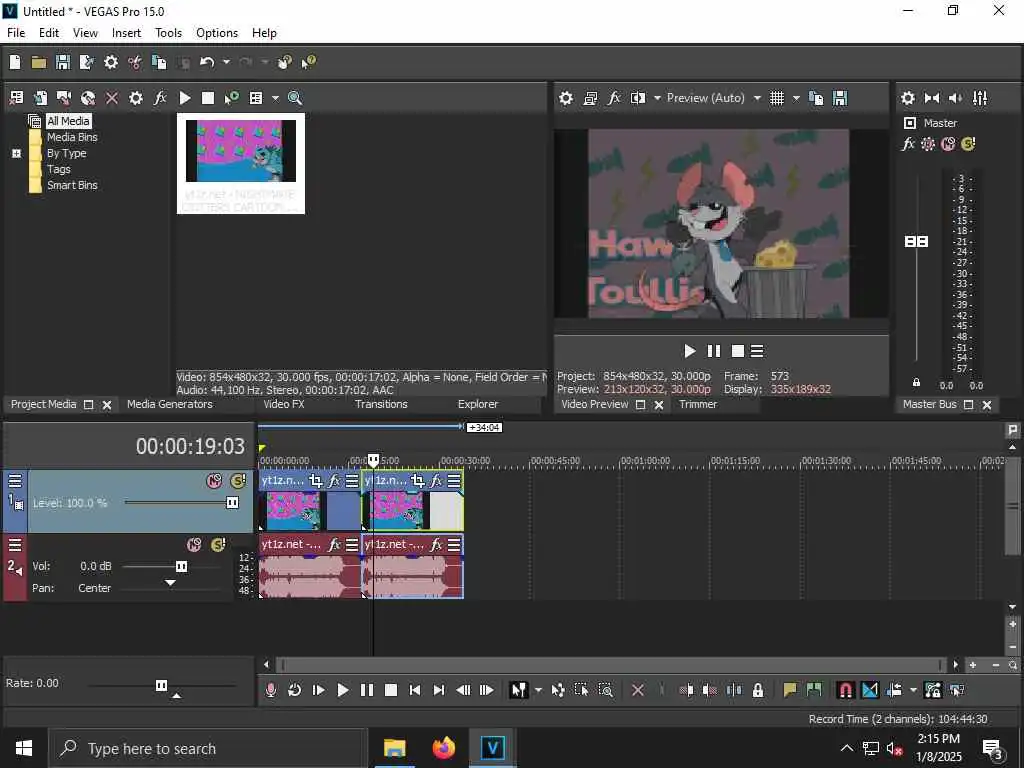The height and width of the screenshot is (768, 1024).
Task: Open the Tools menu
Action: [168, 33]
